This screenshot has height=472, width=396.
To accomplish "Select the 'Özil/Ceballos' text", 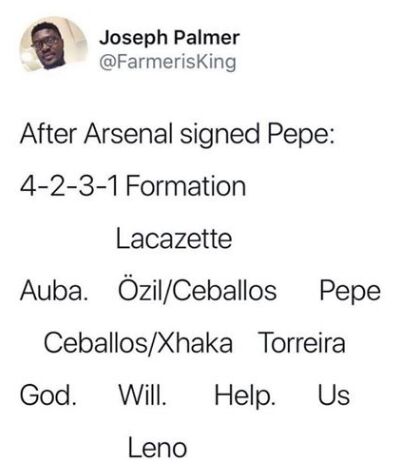I will pyautogui.click(x=197, y=289).
